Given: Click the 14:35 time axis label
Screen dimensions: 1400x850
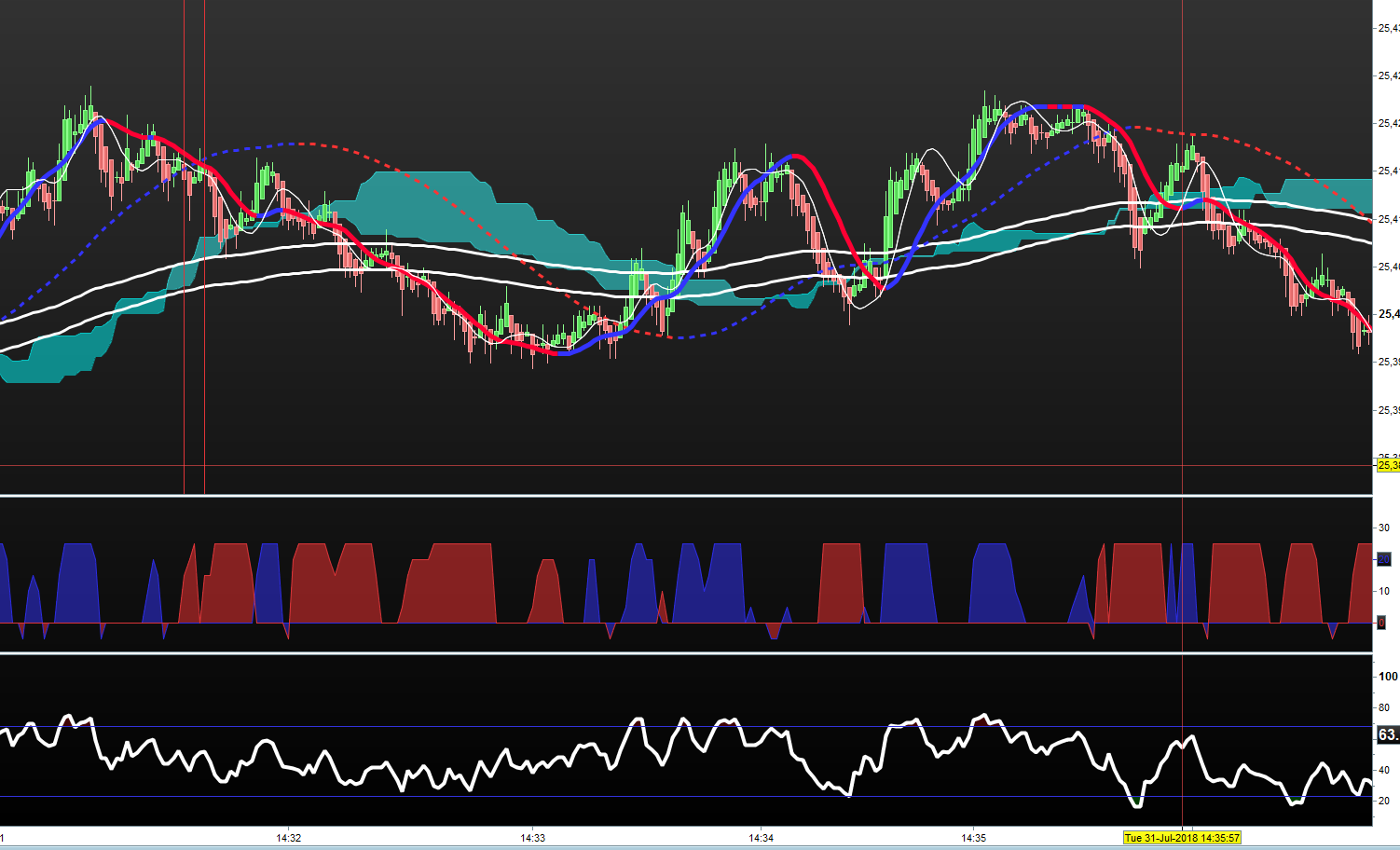Looking at the screenshot, I should pos(974,838).
